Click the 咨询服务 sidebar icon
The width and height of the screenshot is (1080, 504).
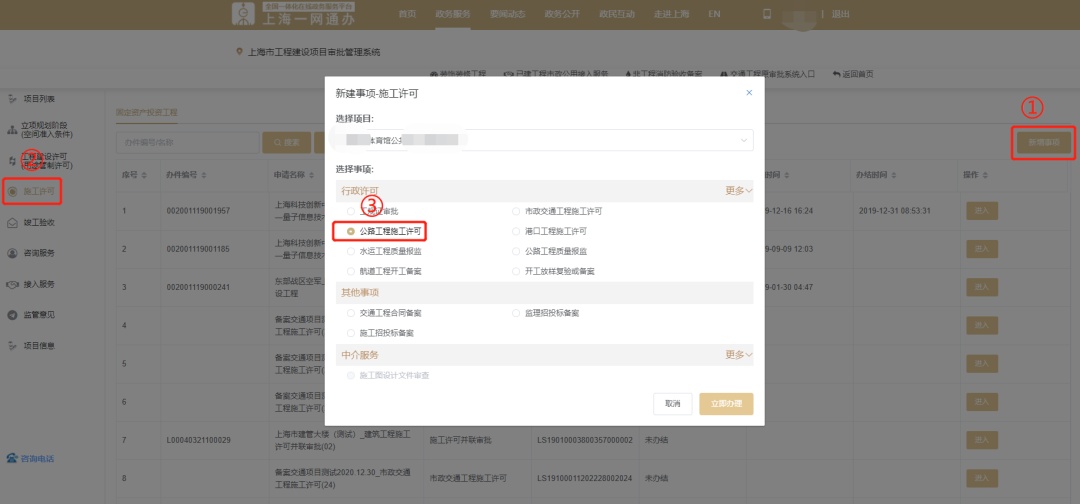point(13,253)
